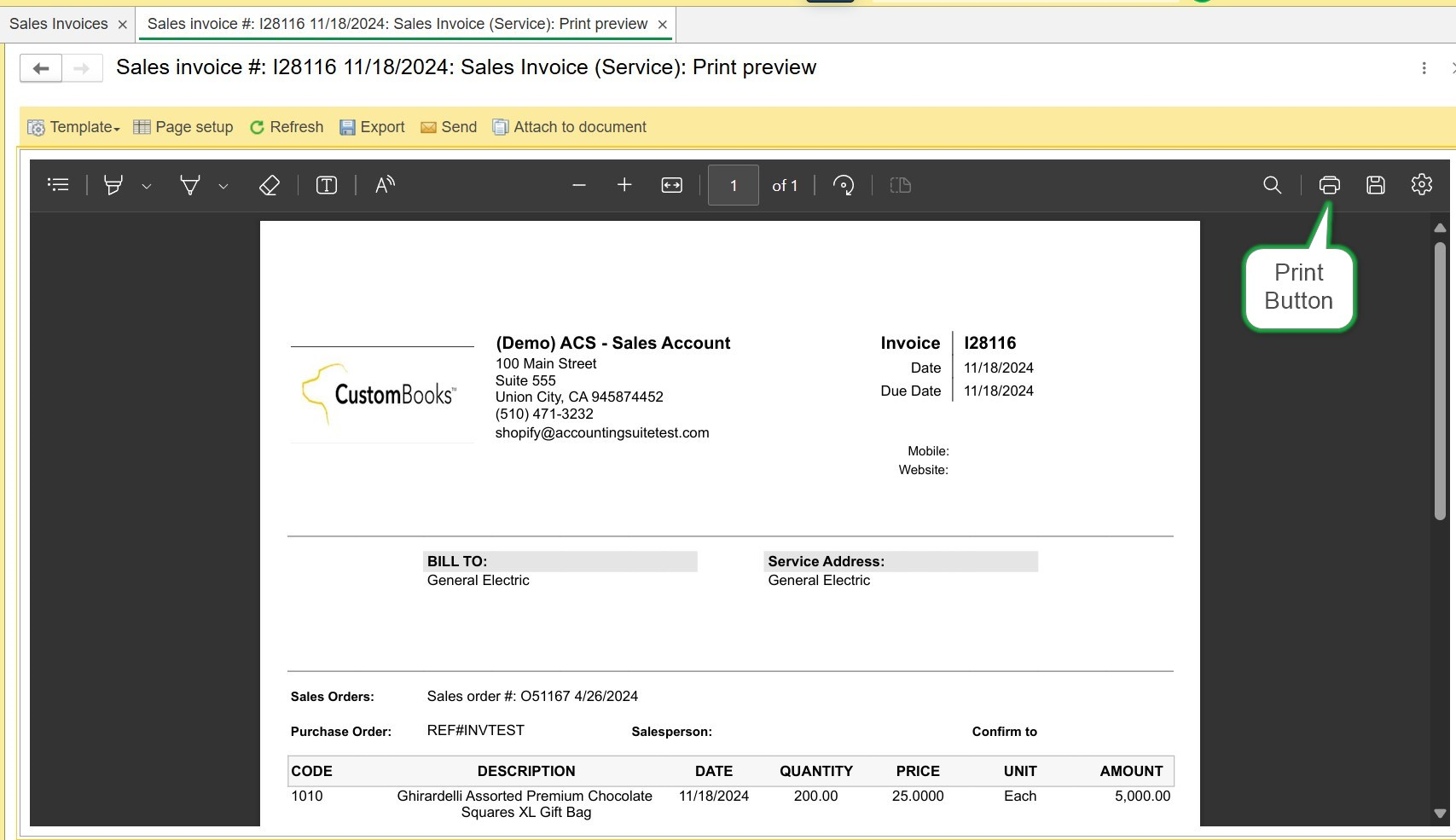This screenshot has width=1456, height=840.
Task: Open the Template dropdown menu
Action: pos(74,127)
